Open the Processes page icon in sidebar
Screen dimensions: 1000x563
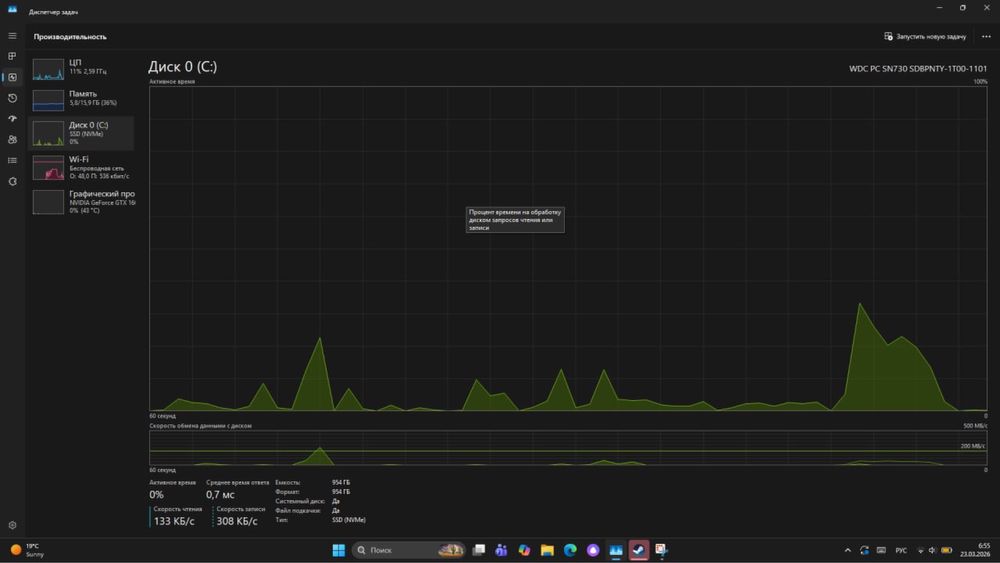point(12,56)
